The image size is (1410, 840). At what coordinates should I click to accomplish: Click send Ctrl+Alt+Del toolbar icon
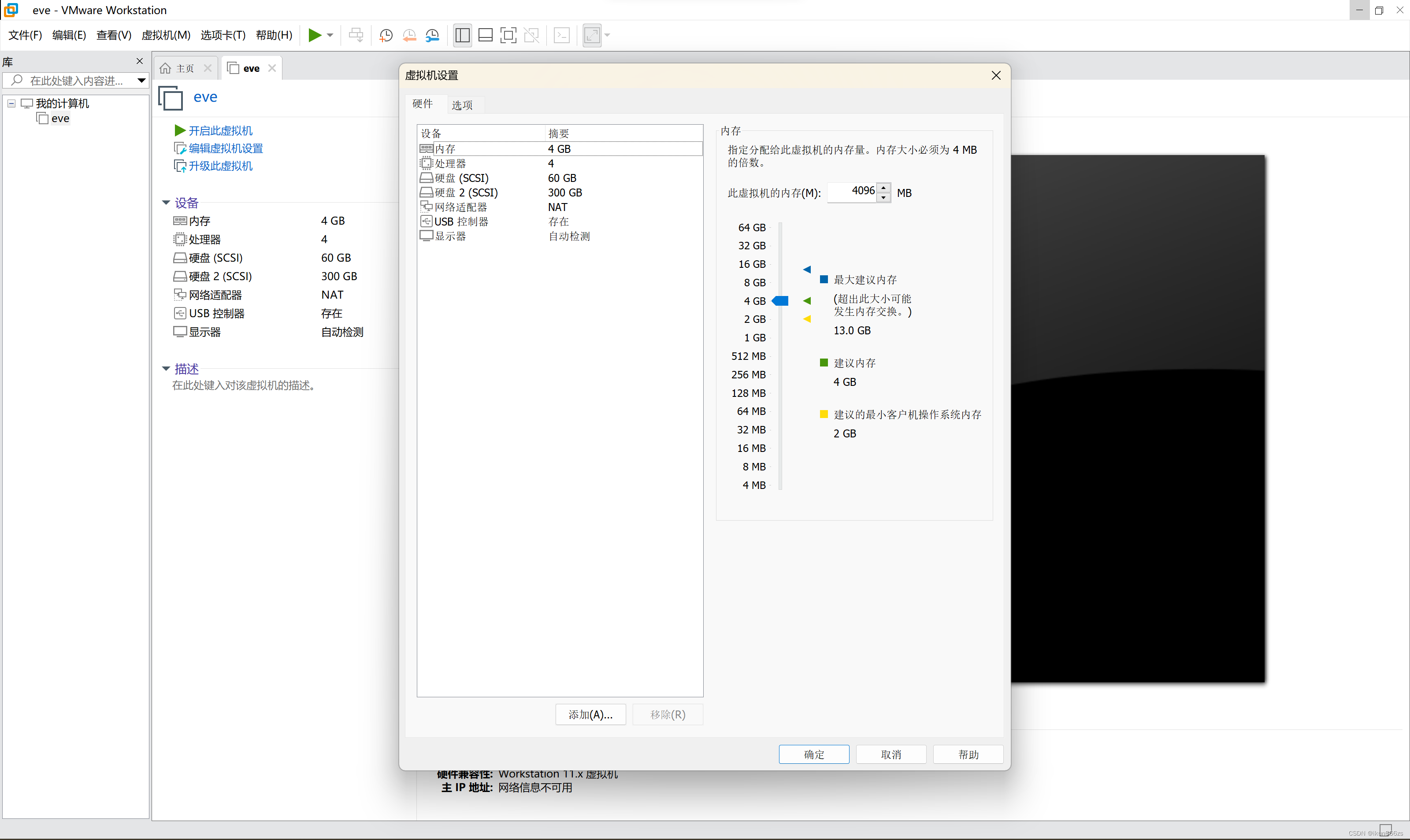(x=356, y=35)
